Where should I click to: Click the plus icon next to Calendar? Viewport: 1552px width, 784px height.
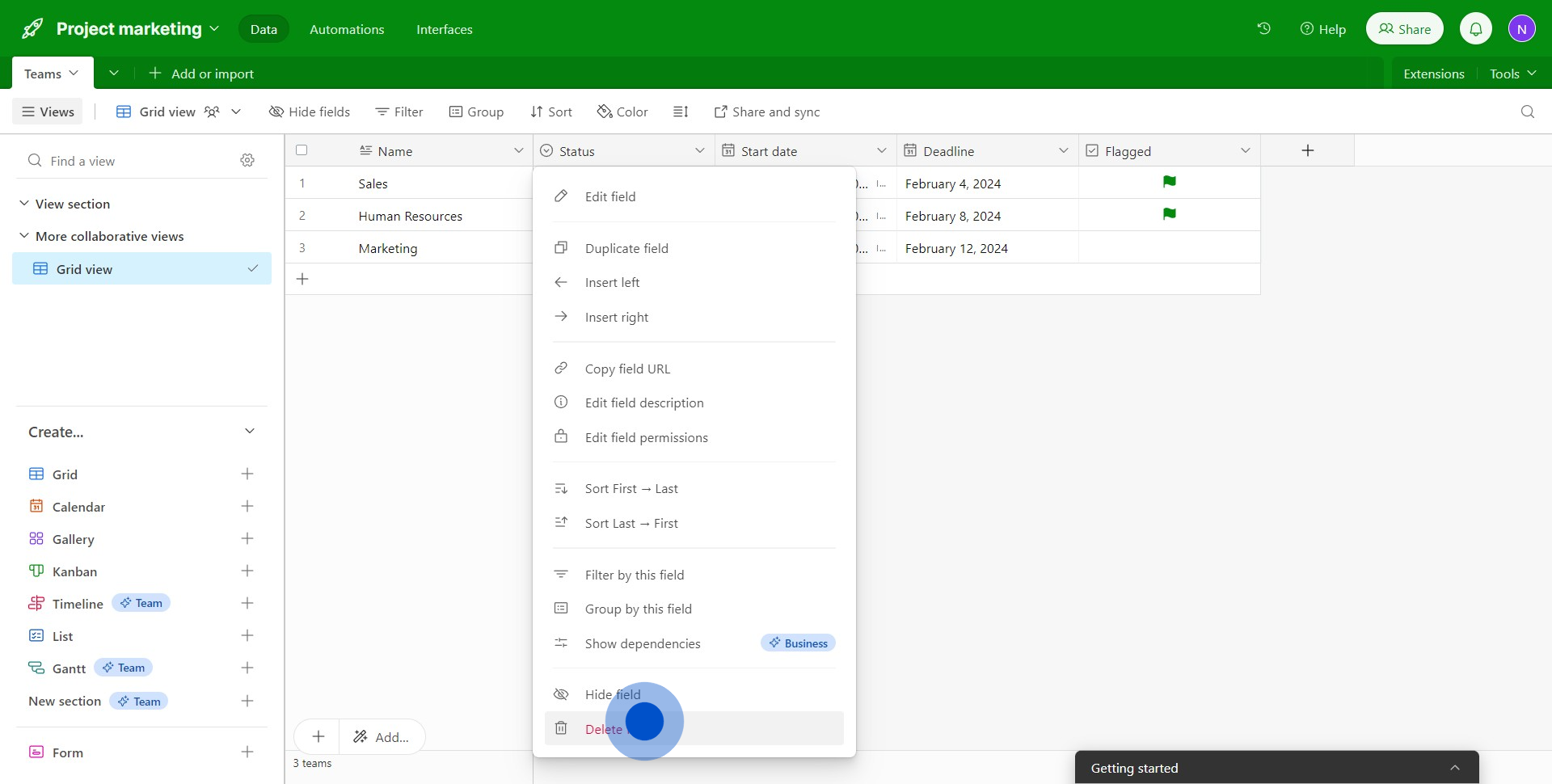click(x=247, y=507)
